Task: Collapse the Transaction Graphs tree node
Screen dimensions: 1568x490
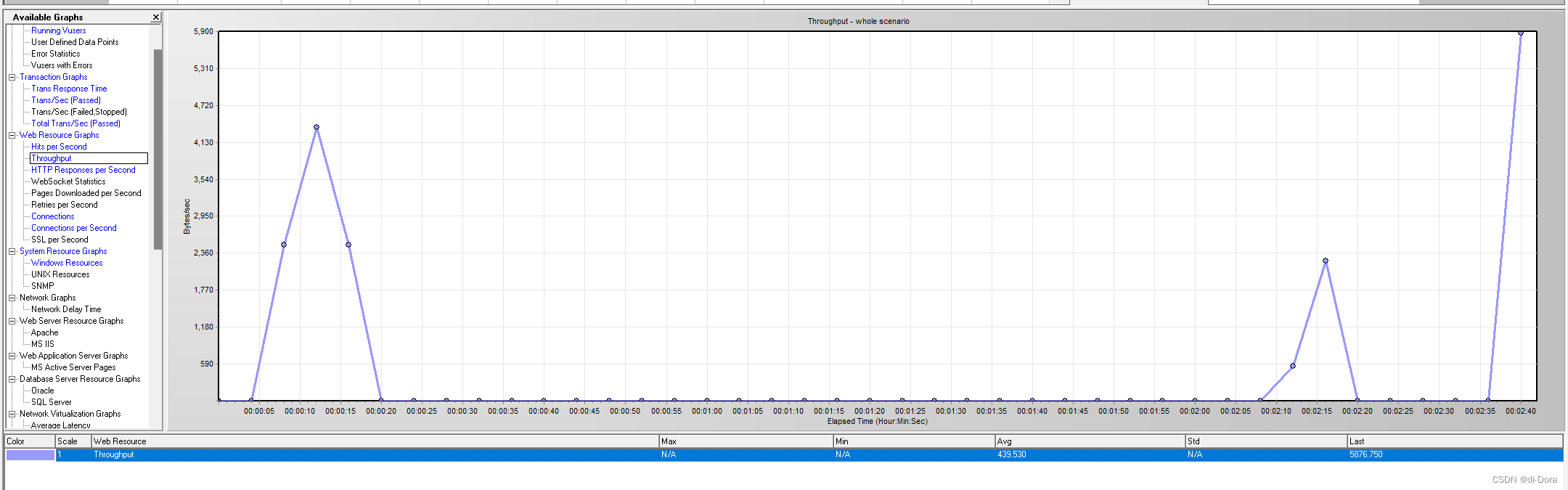Action: [12, 77]
